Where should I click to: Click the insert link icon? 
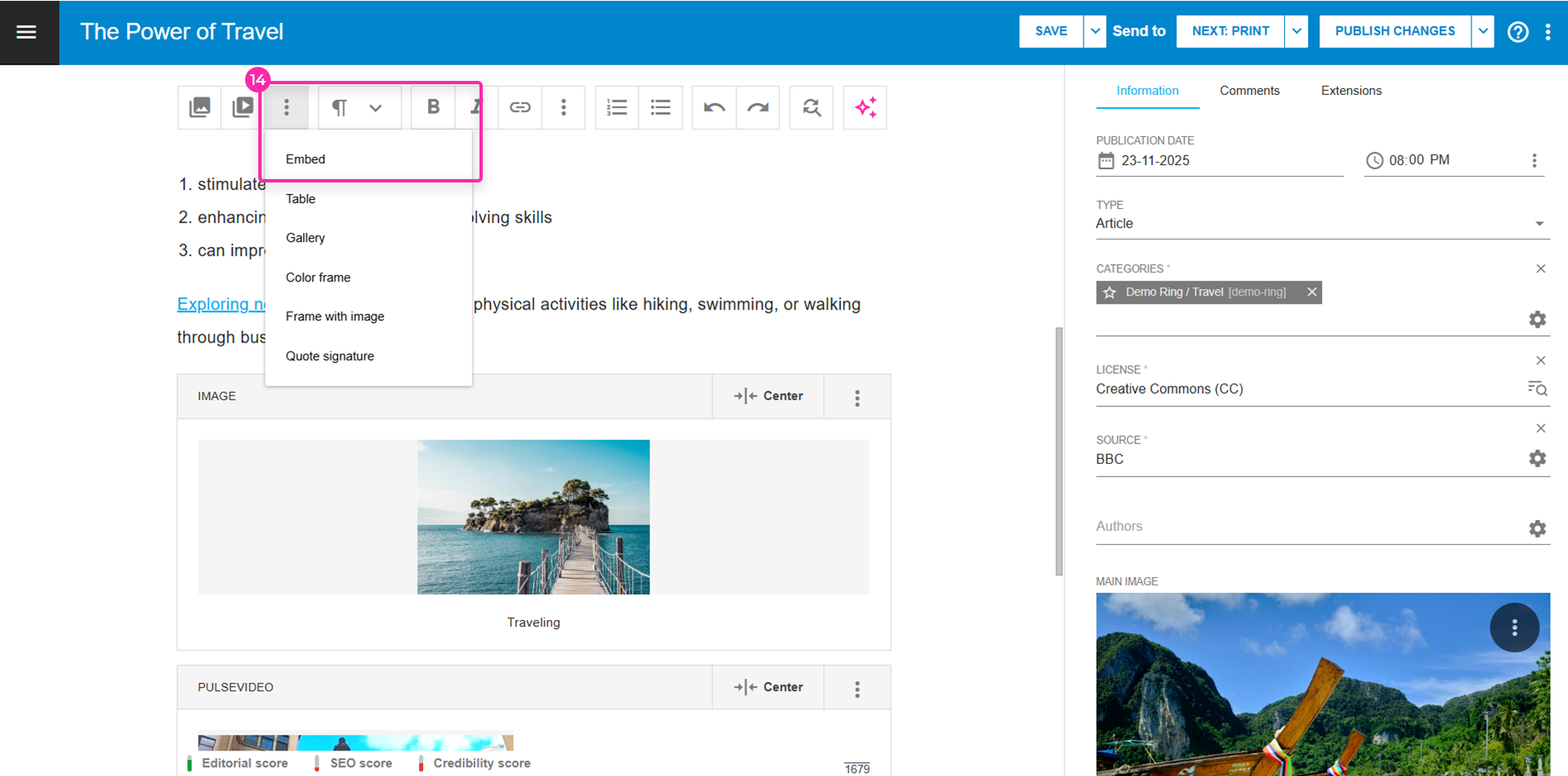(x=520, y=107)
